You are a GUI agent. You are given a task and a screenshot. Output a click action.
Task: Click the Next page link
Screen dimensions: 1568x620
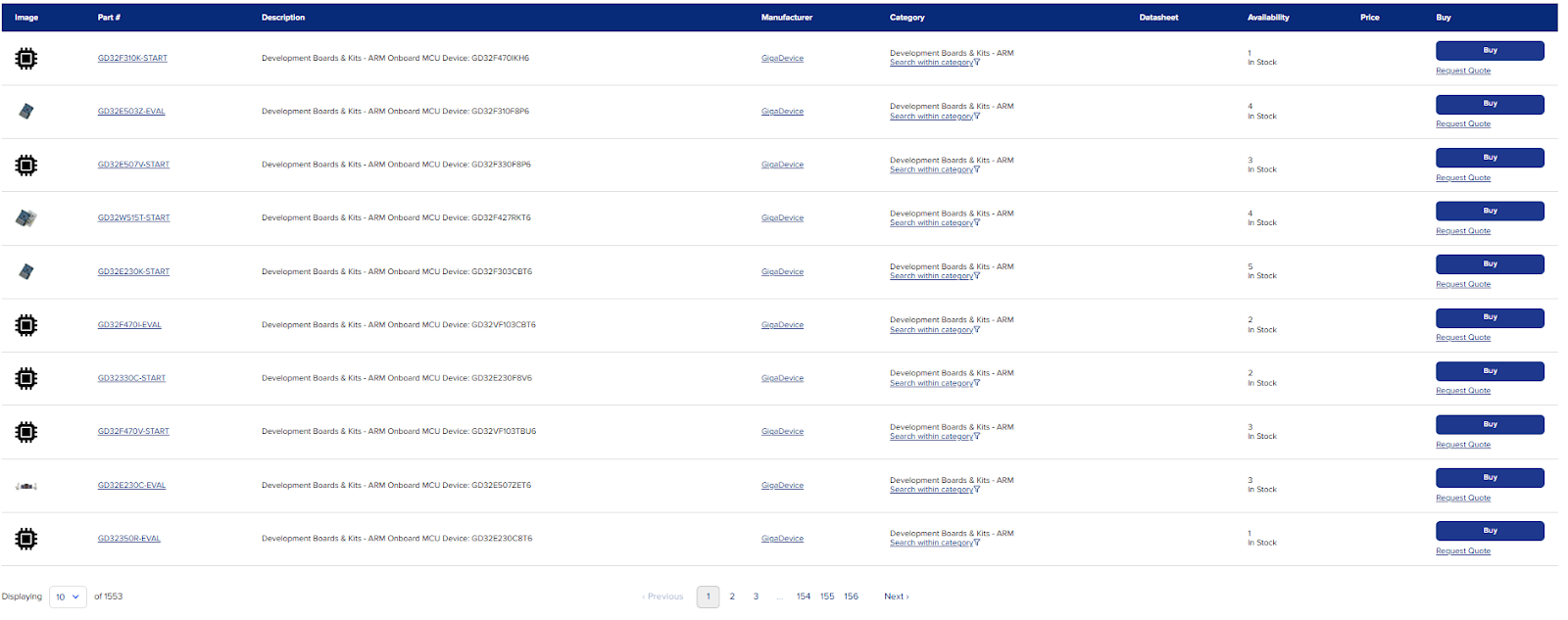pos(896,596)
